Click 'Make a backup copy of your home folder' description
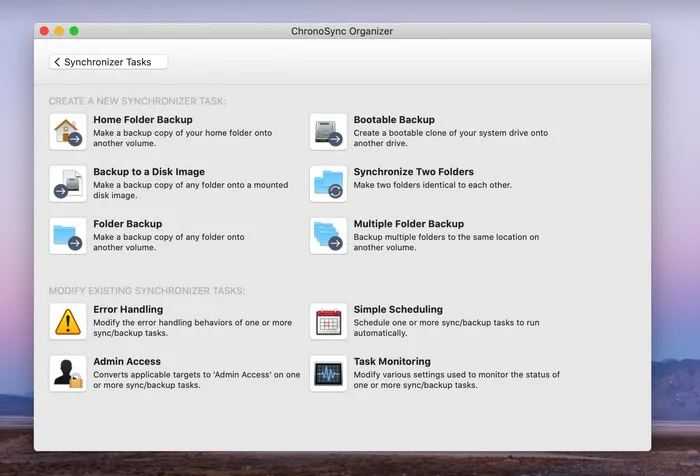 click(183, 138)
